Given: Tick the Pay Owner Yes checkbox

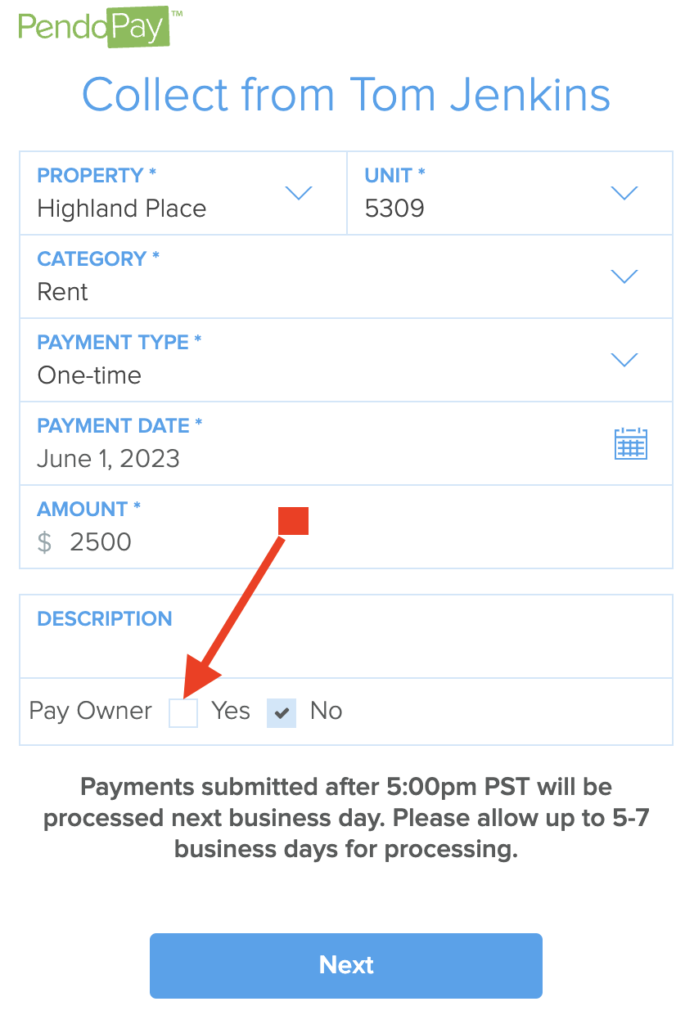Looking at the screenshot, I should pos(183,712).
